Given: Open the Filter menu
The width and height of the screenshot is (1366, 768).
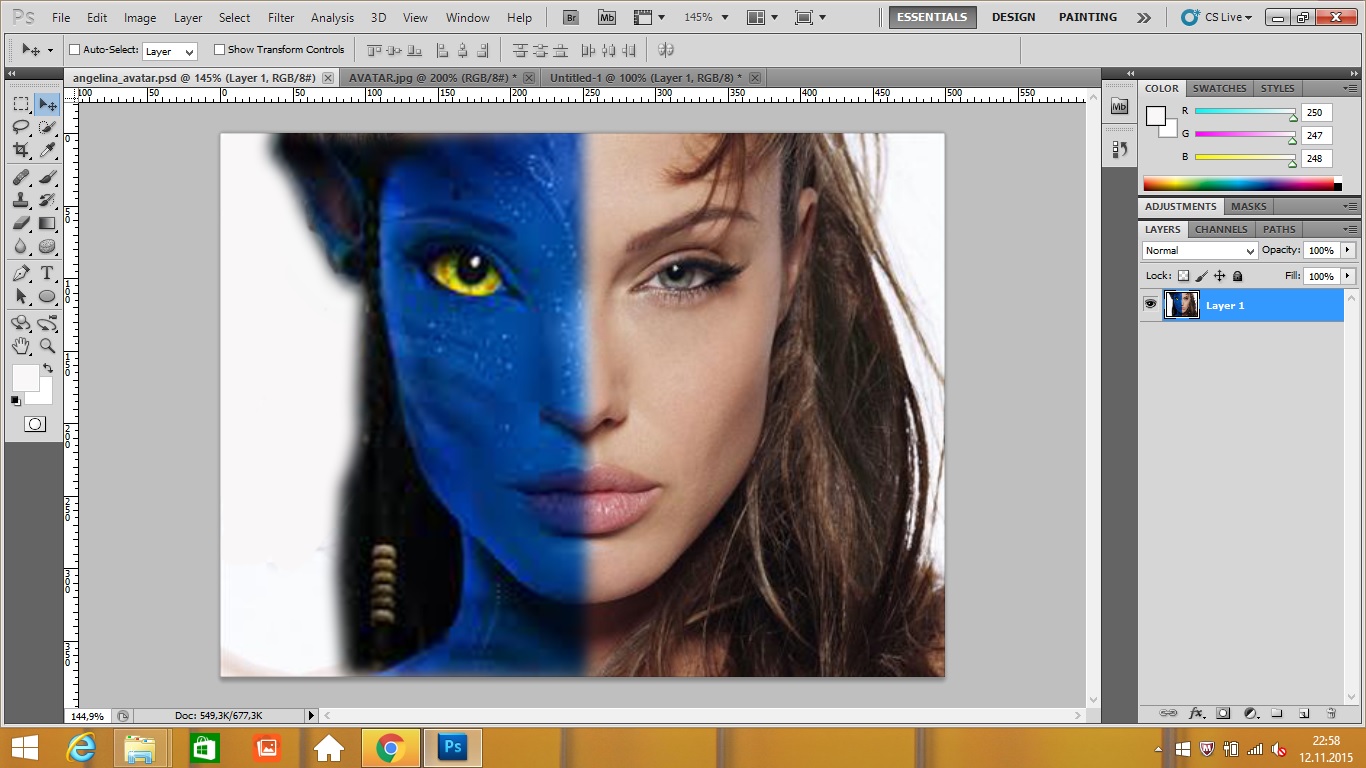Looking at the screenshot, I should tap(281, 18).
